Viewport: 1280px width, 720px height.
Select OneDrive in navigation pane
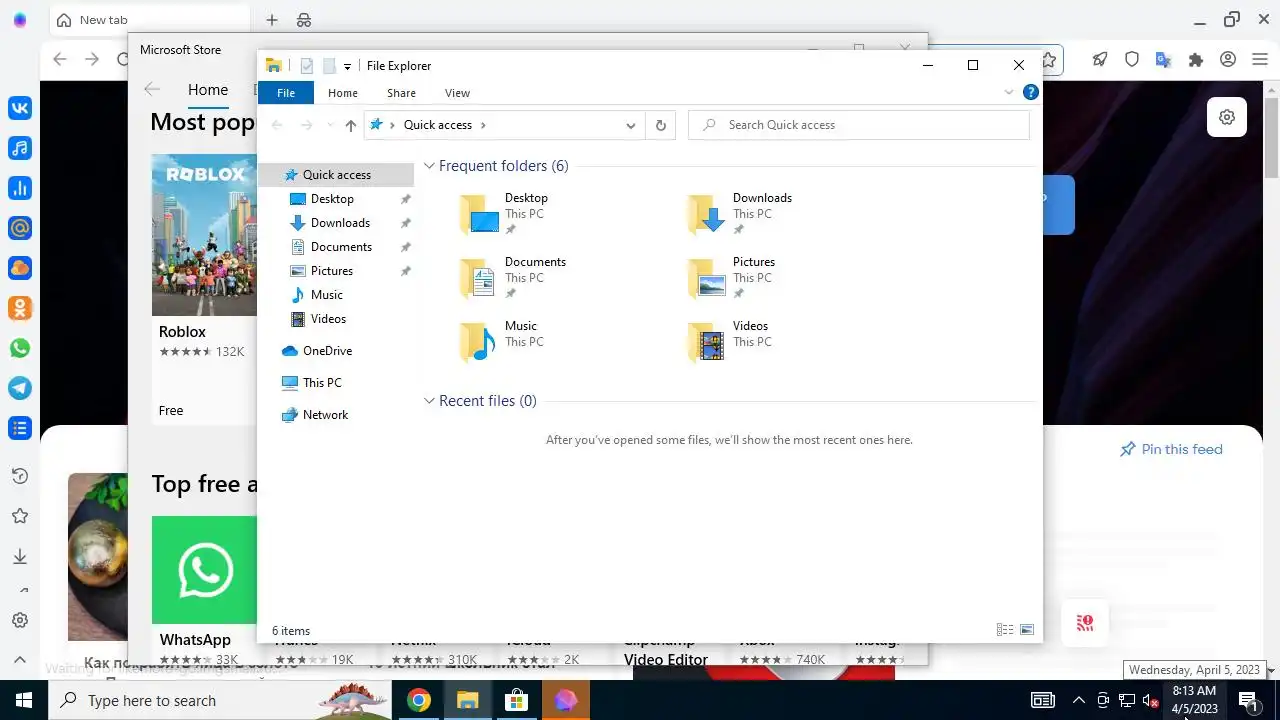[x=327, y=351]
